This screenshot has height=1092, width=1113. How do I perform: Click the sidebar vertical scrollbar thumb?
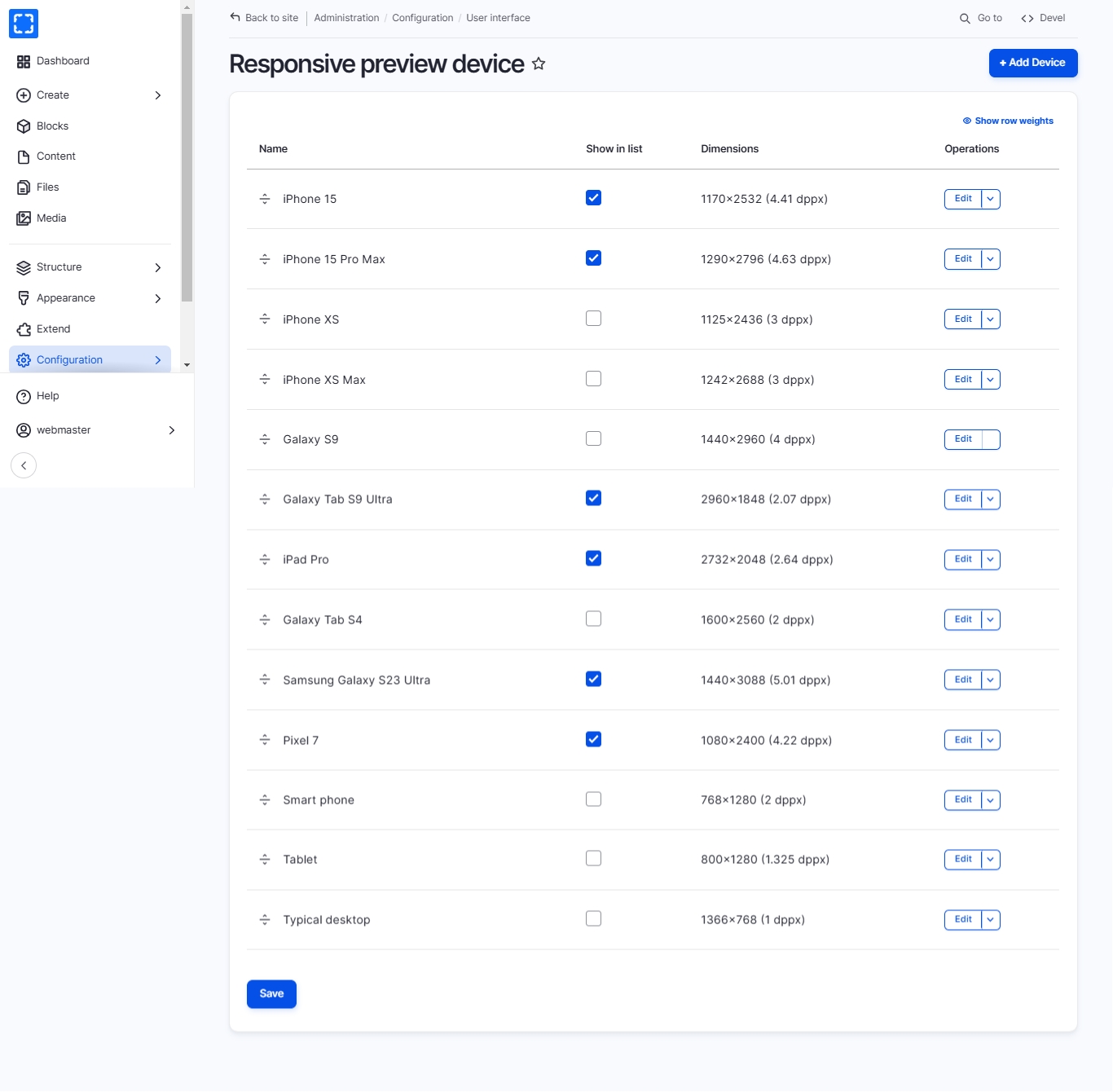pyautogui.click(x=187, y=155)
